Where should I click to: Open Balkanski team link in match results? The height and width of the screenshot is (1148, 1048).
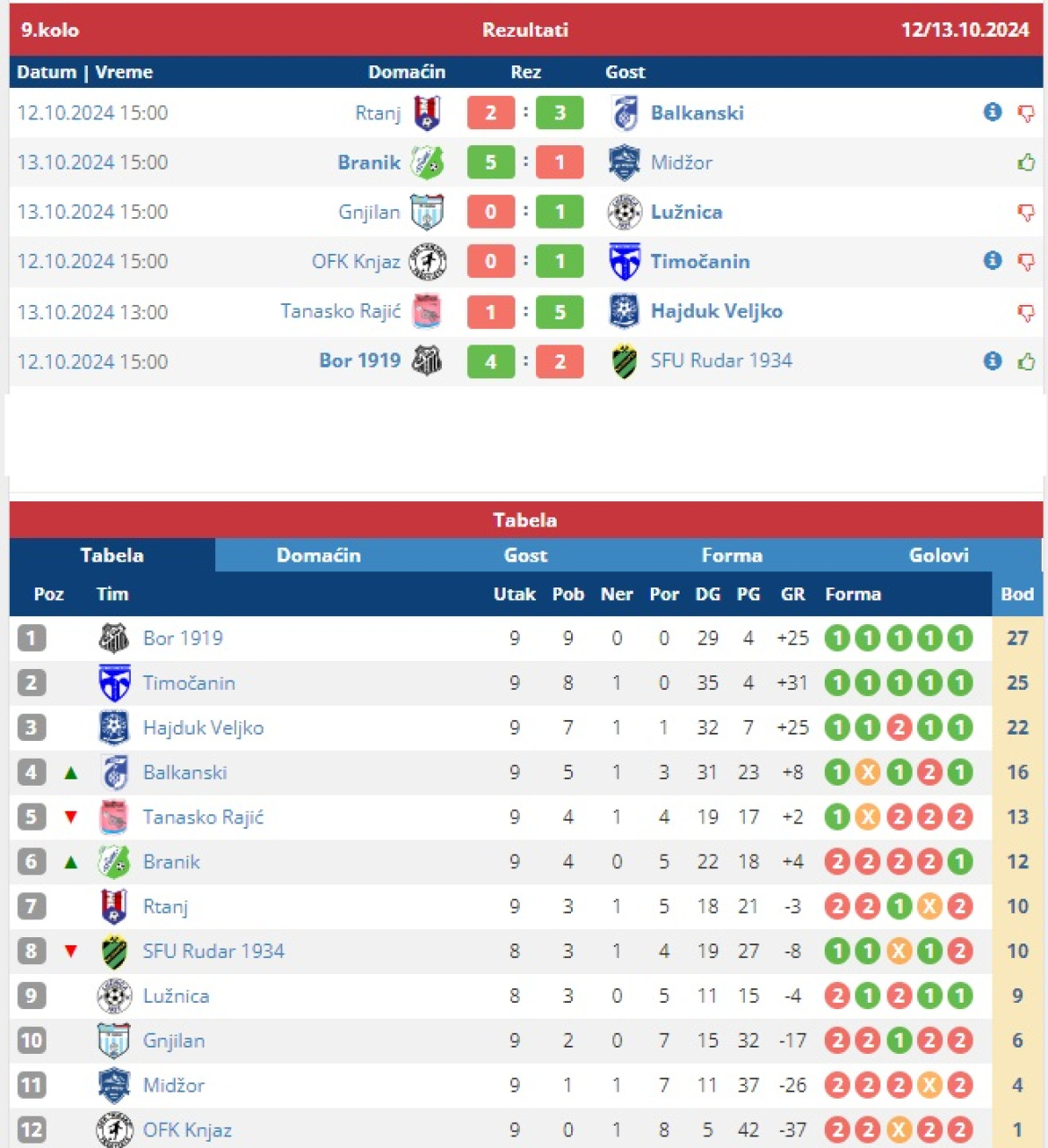click(x=697, y=113)
